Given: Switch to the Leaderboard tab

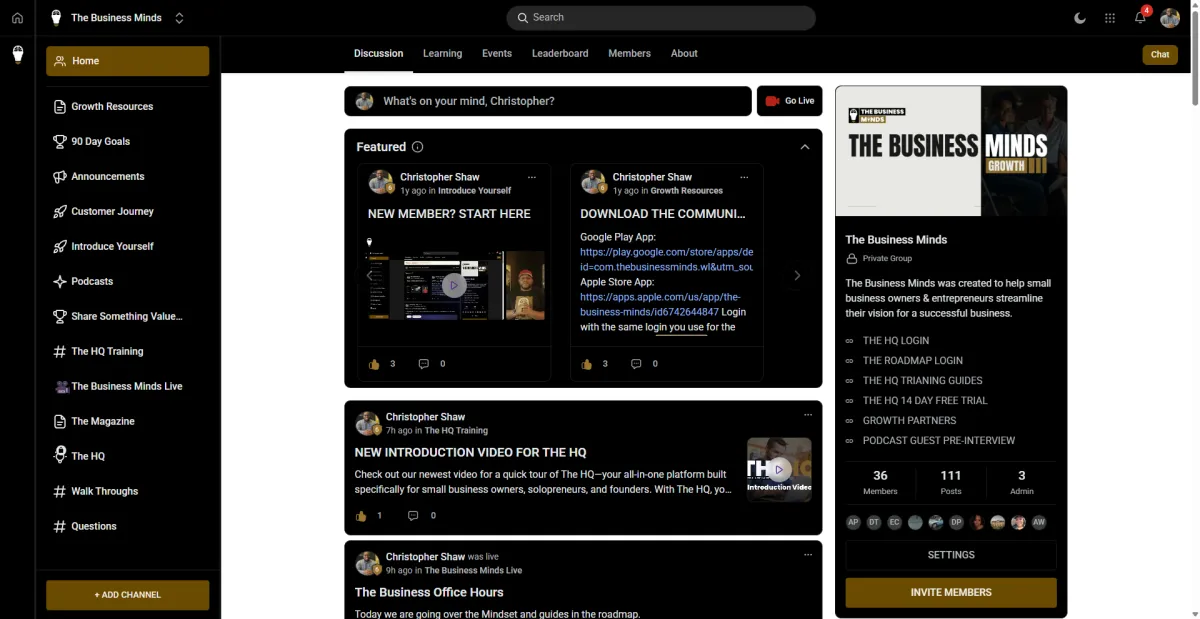Looking at the screenshot, I should [x=560, y=53].
